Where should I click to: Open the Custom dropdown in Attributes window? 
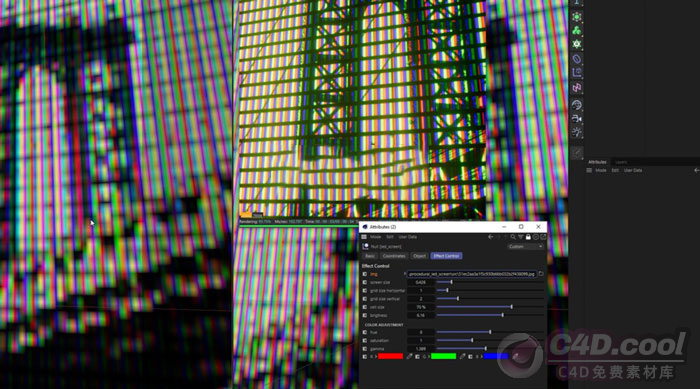click(525, 247)
